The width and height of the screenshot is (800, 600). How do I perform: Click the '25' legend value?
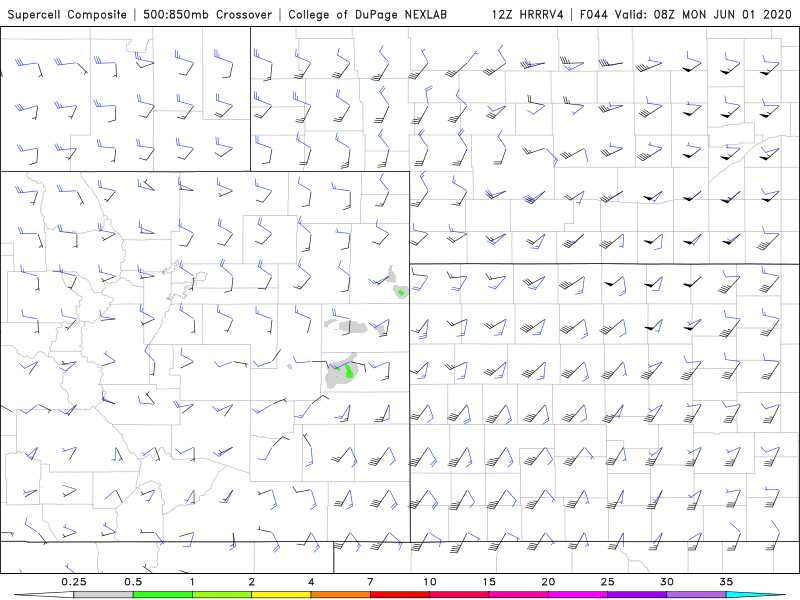607,582
